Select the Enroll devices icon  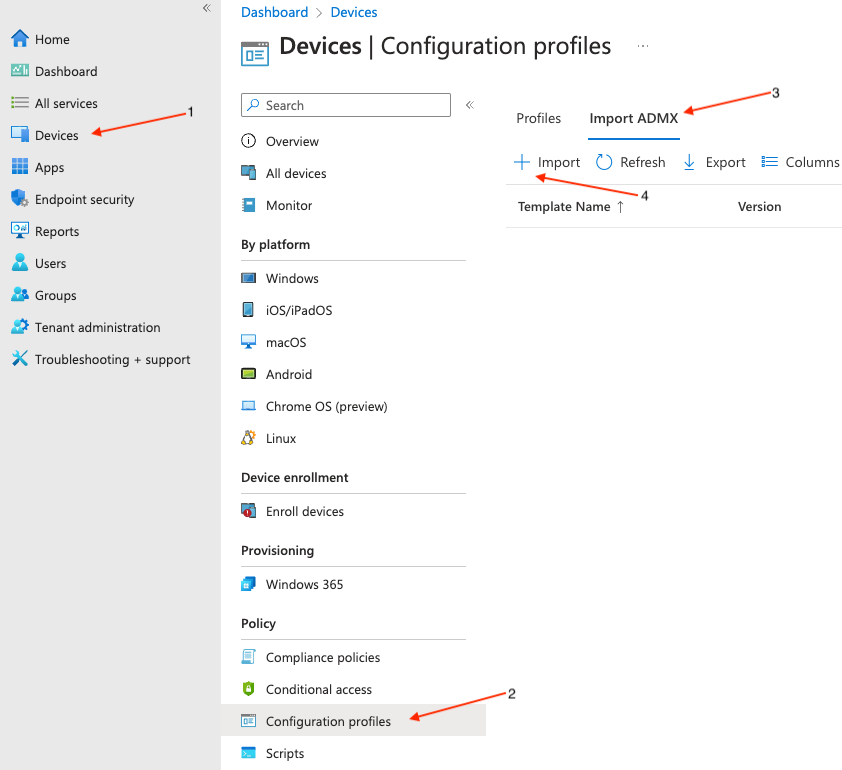point(248,511)
